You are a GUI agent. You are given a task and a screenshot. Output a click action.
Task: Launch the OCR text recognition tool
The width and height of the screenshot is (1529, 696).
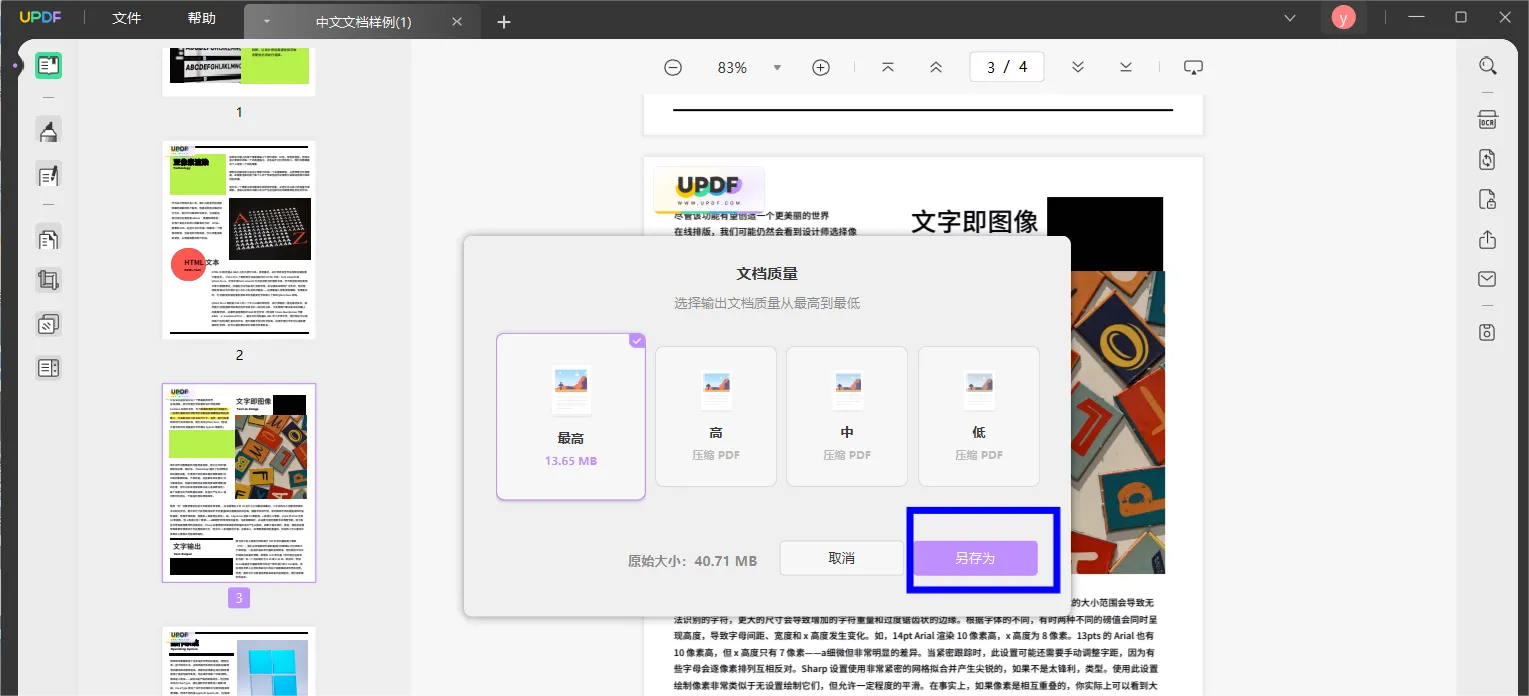1488,120
